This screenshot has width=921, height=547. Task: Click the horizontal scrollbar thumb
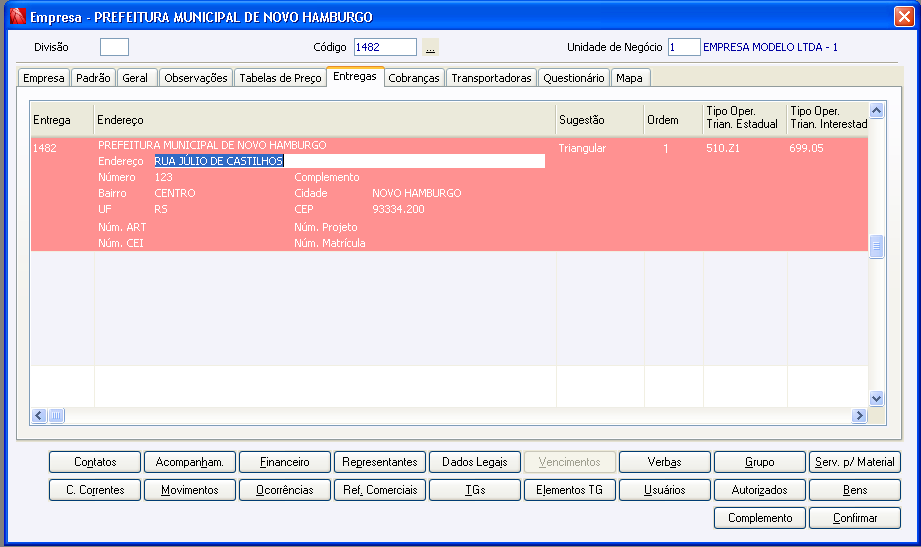click(56, 415)
